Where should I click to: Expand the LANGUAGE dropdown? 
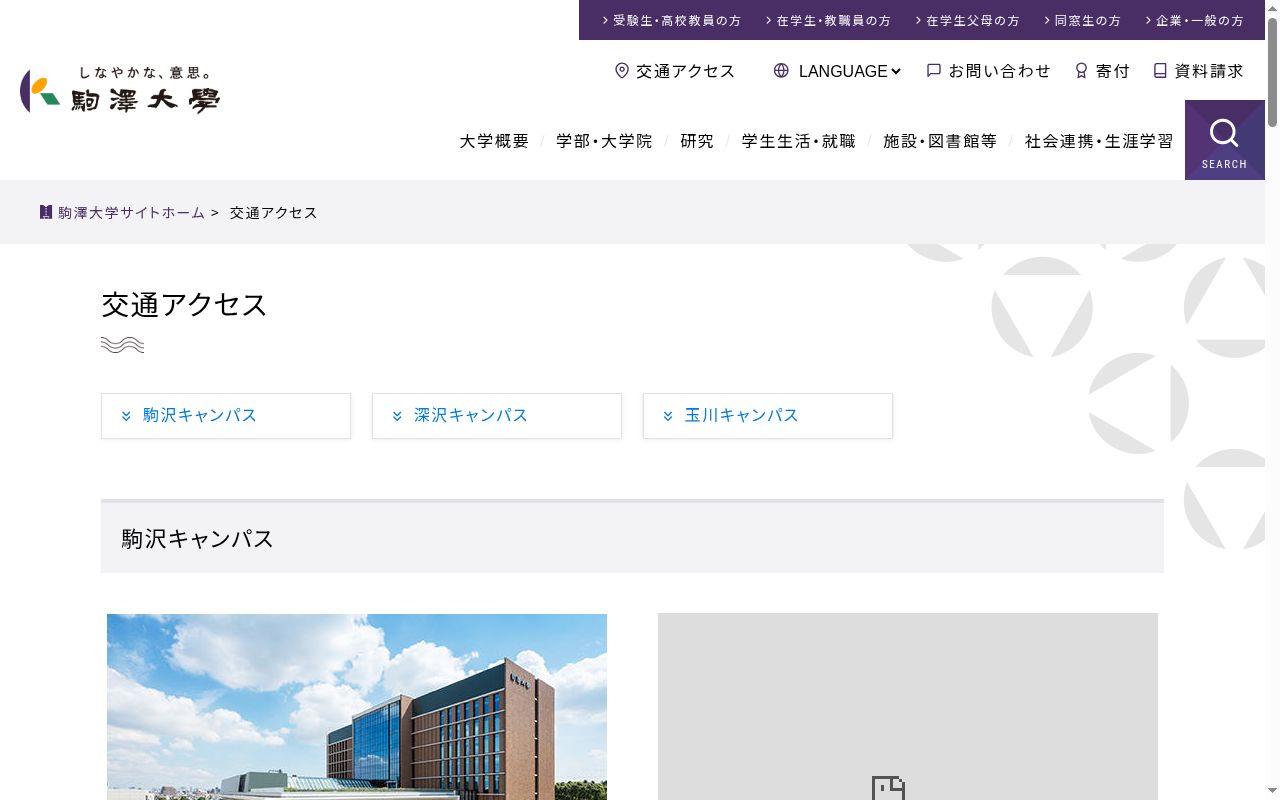[x=849, y=71]
